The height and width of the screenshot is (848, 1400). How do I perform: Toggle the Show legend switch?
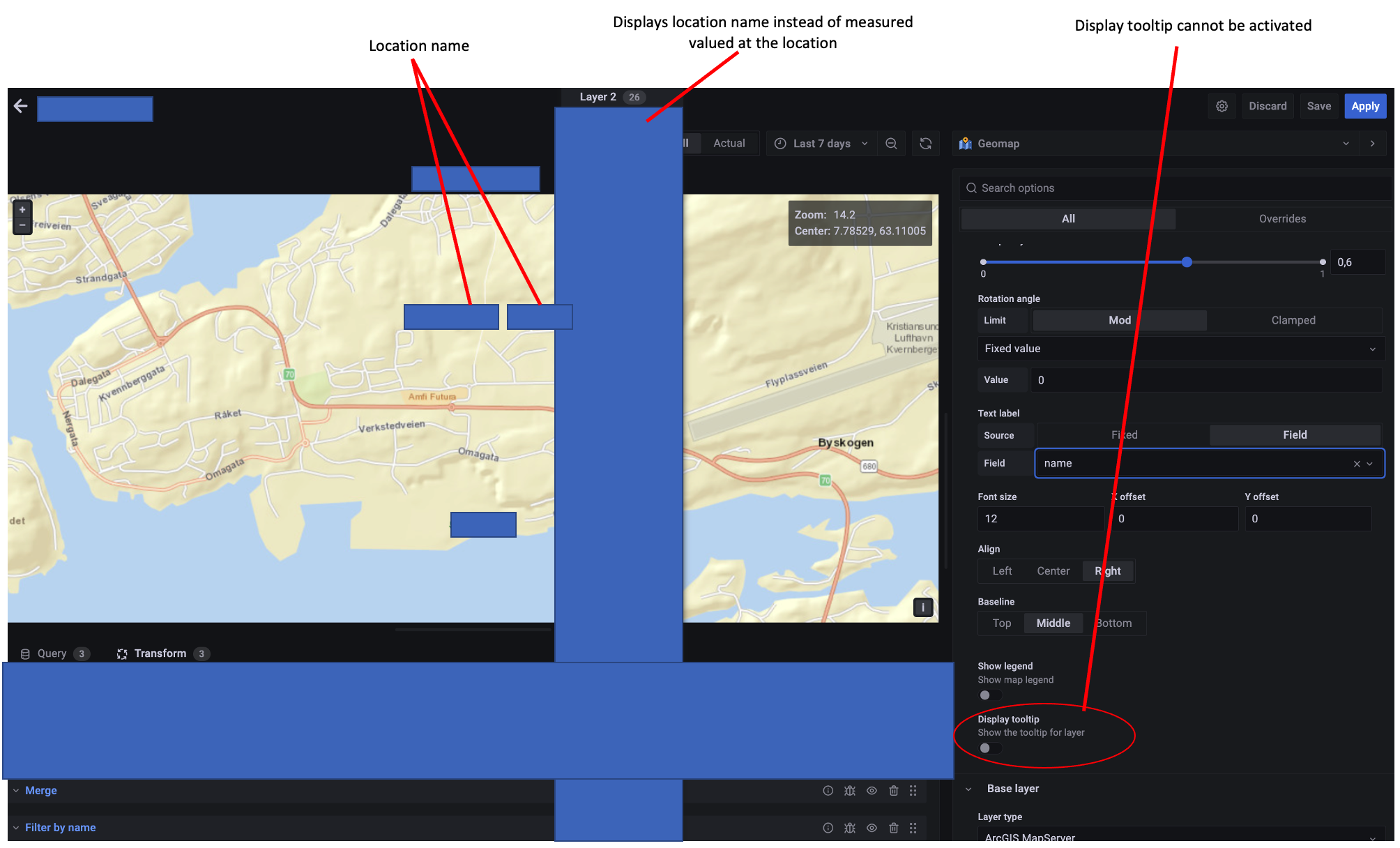click(989, 695)
